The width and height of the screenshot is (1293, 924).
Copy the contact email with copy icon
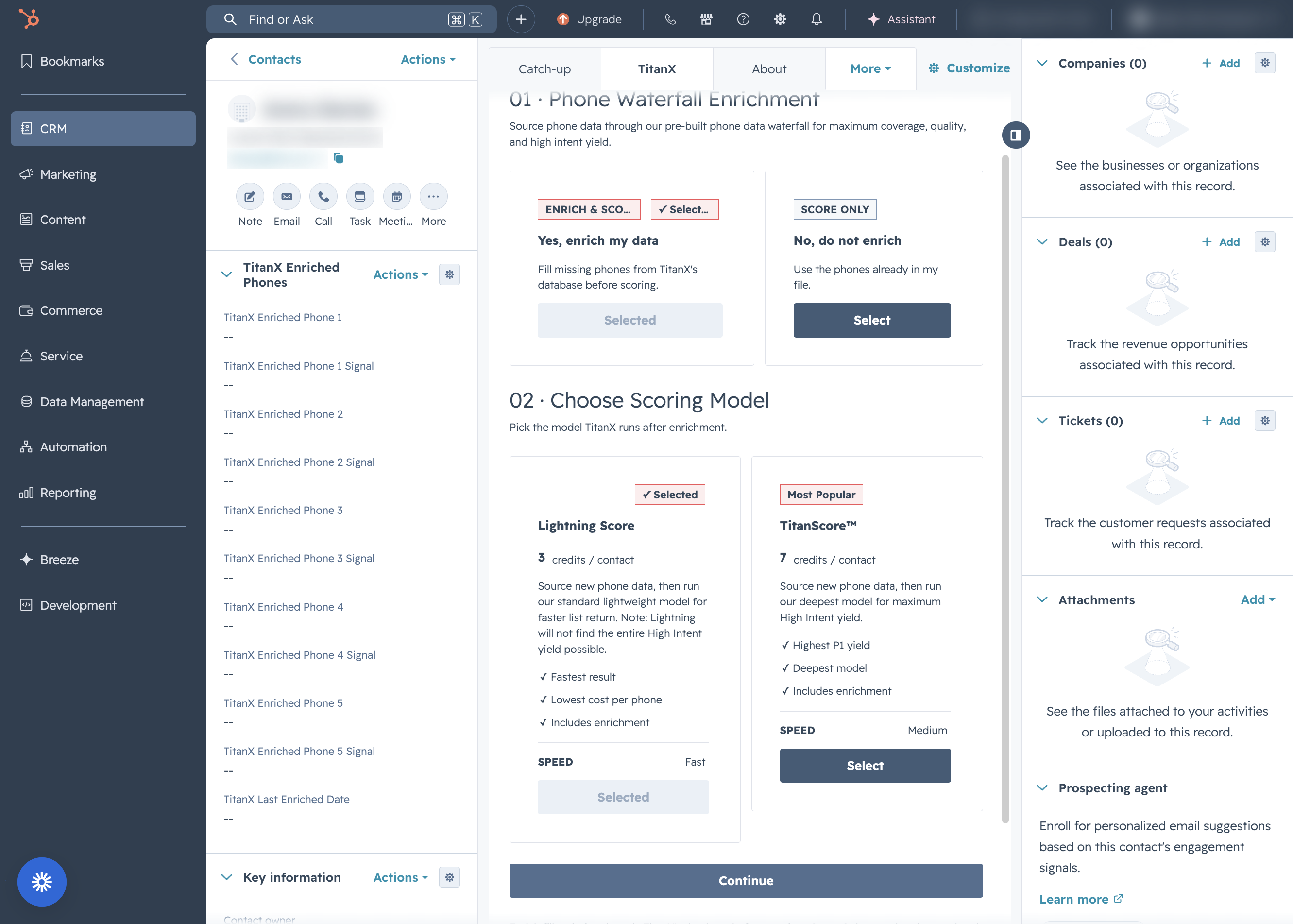(338, 157)
